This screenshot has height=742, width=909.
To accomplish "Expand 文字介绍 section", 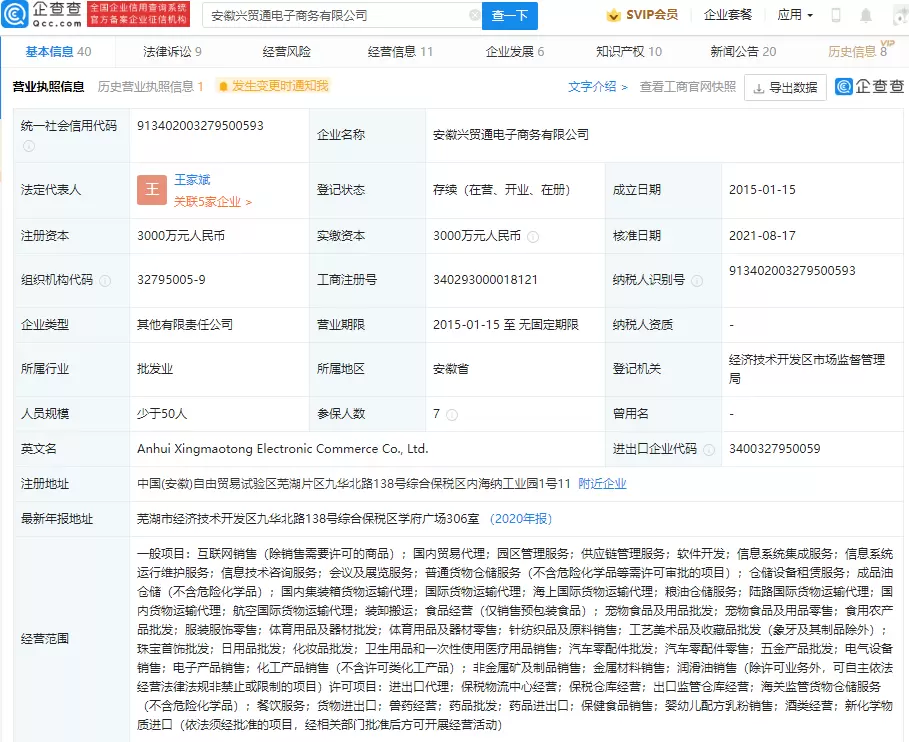I will pos(598,87).
